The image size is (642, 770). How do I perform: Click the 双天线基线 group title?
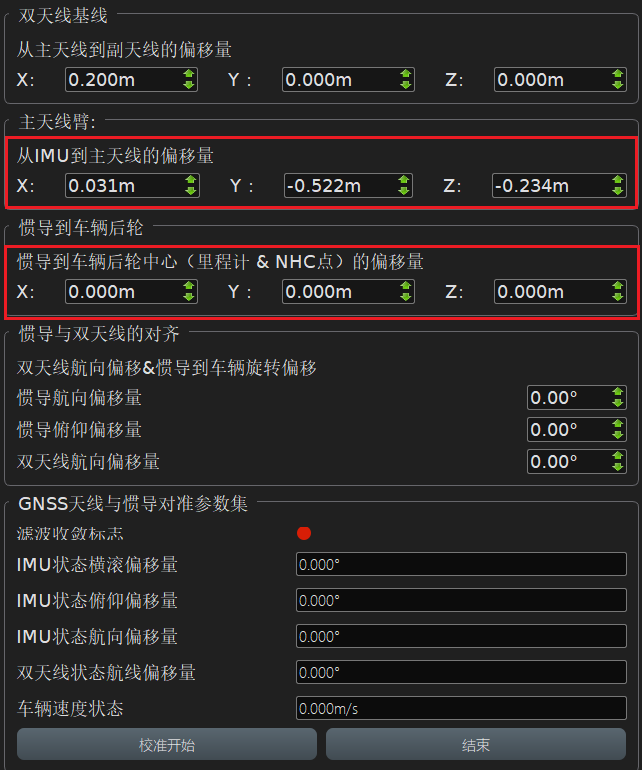pos(63,16)
